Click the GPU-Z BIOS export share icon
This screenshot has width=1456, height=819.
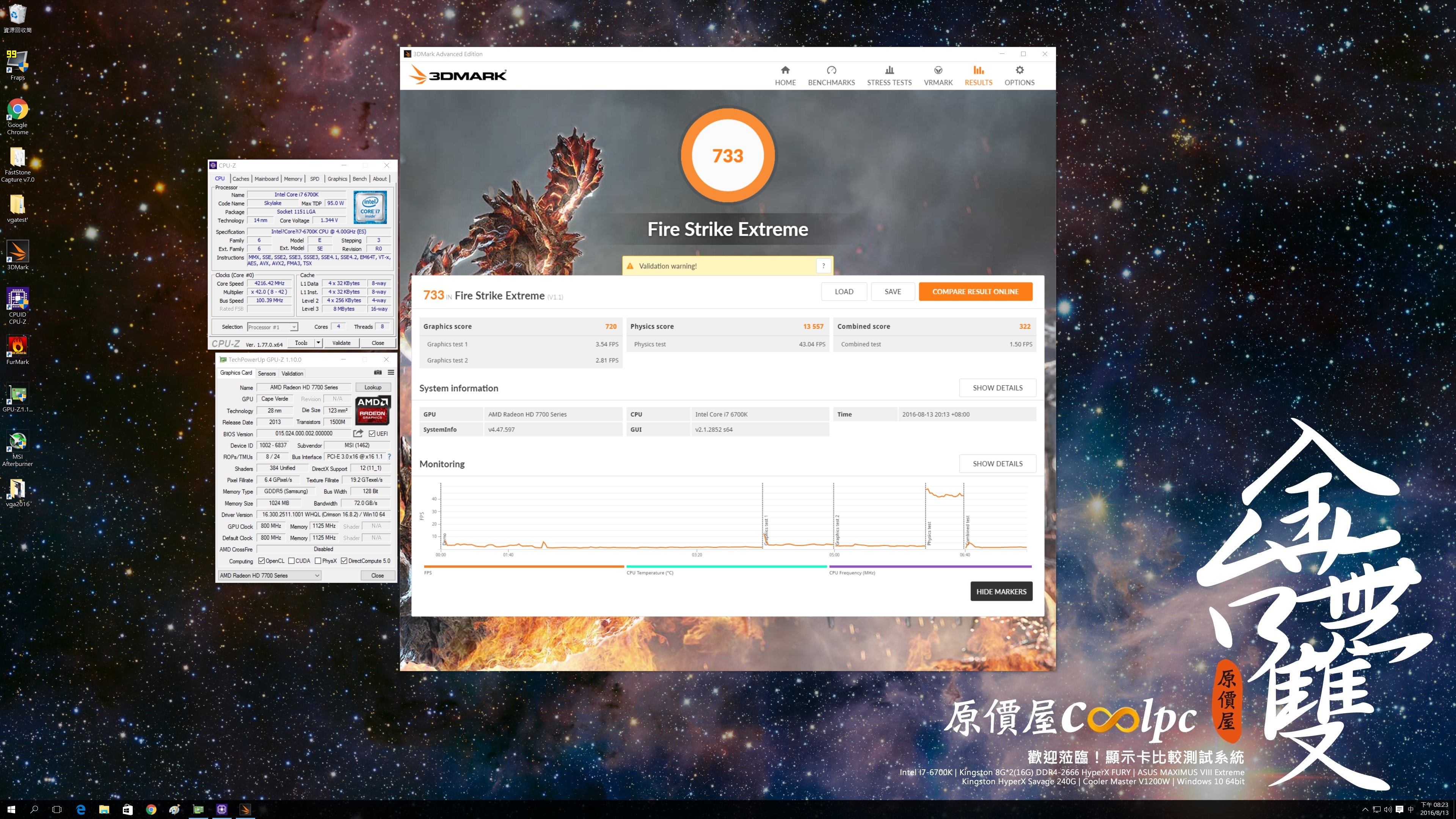[358, 433]
